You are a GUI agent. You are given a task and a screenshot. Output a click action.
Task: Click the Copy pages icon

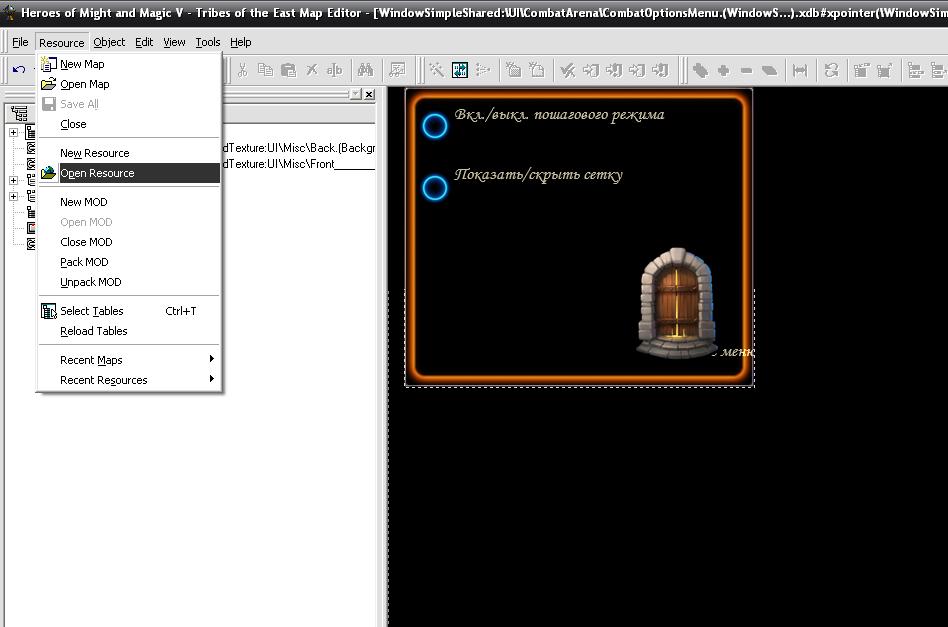pyautogui.click(x=265, y=70)
